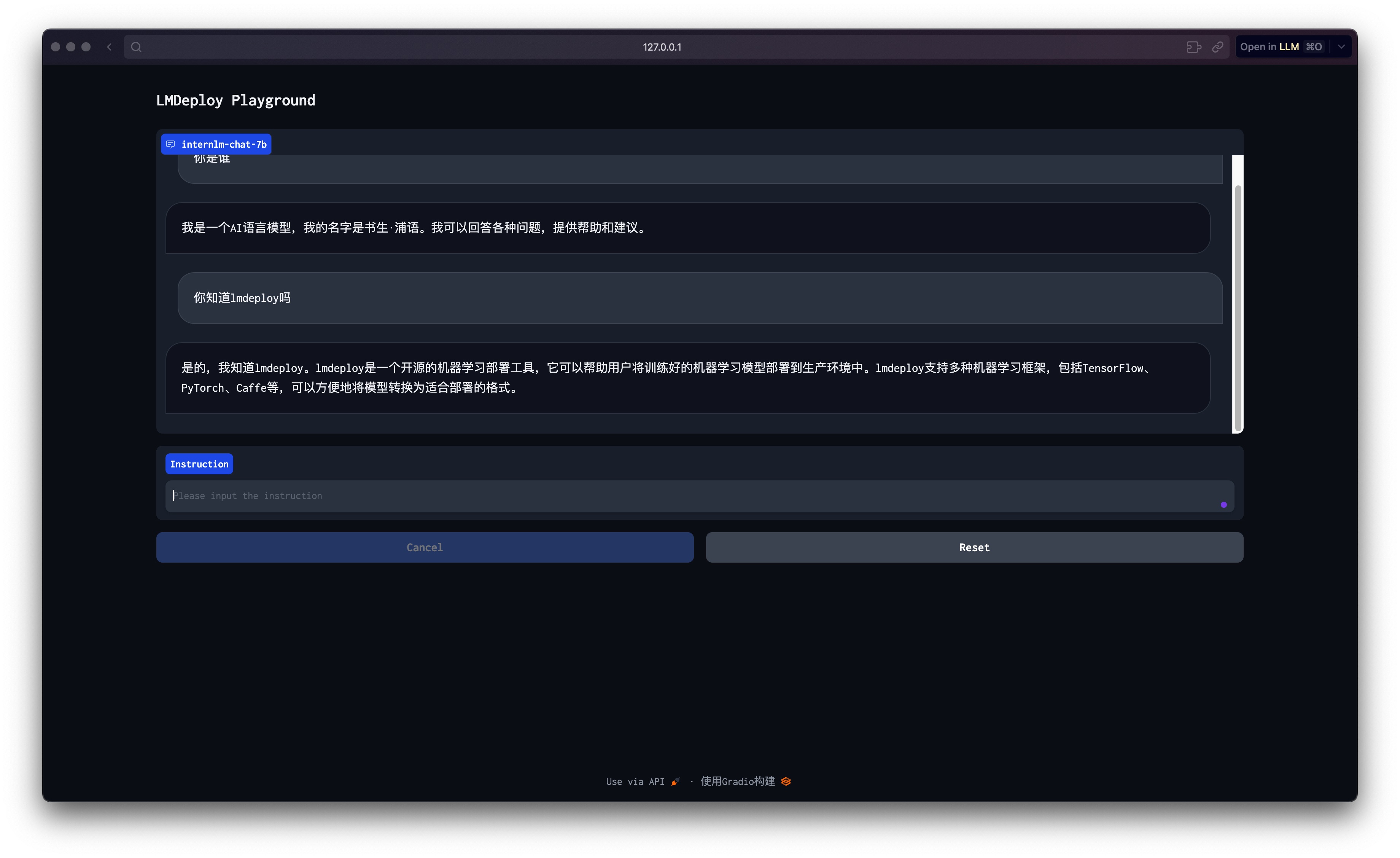Click the extensions icon in the address bar
Viewport: 1400px width, 858px height.
coord(1193,46)
